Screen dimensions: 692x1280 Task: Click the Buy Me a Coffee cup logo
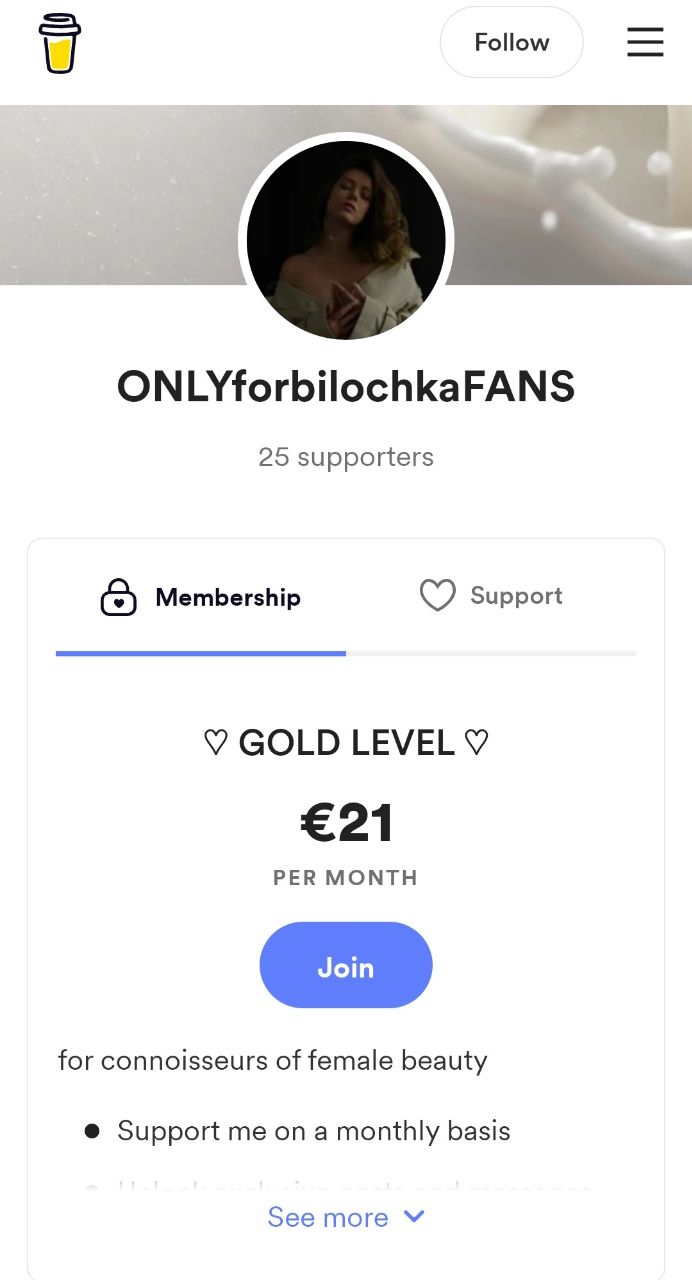tap(60, 43)
